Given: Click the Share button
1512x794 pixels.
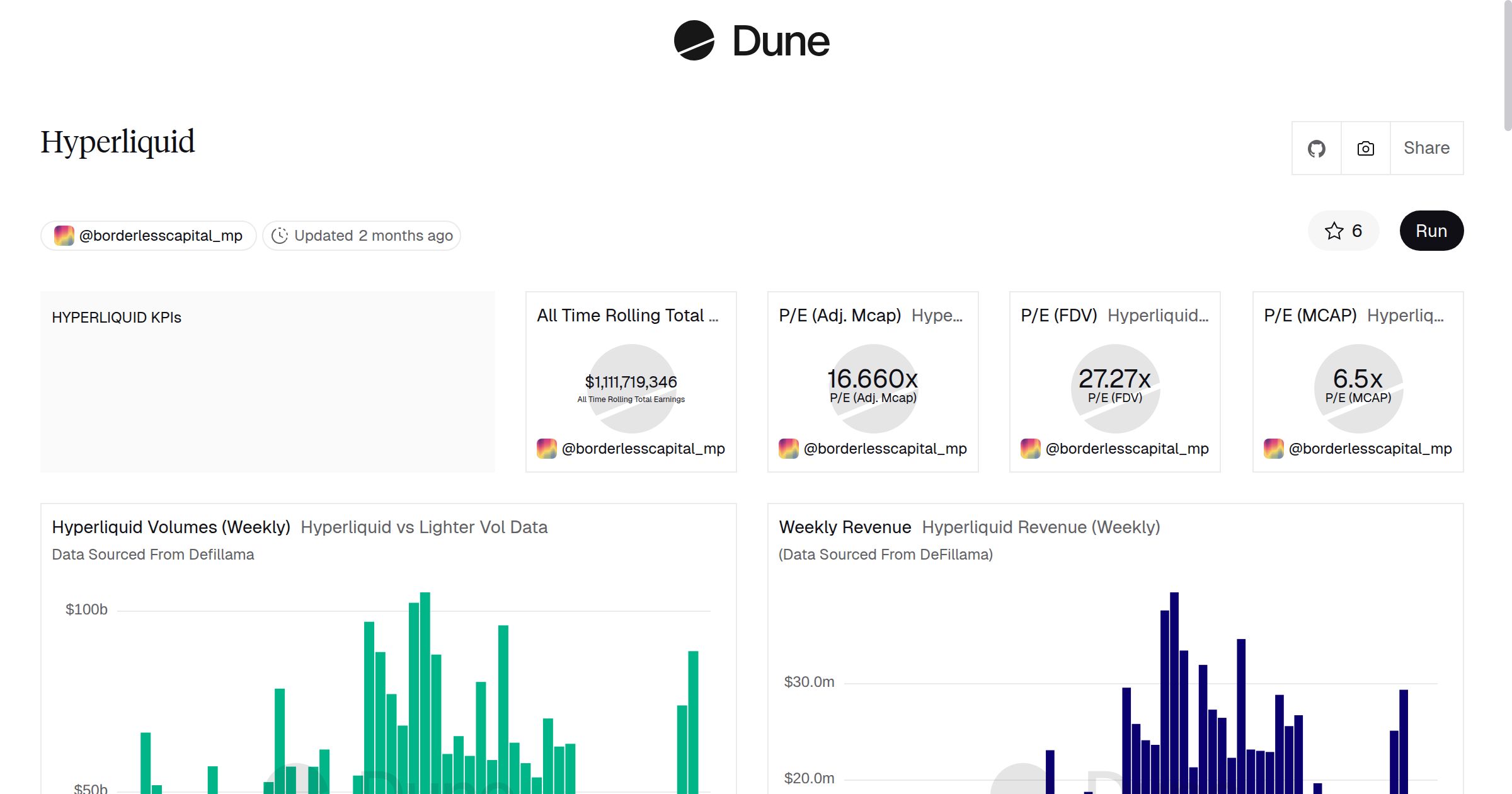Looking at the screenshot, I should point(1426,149).
